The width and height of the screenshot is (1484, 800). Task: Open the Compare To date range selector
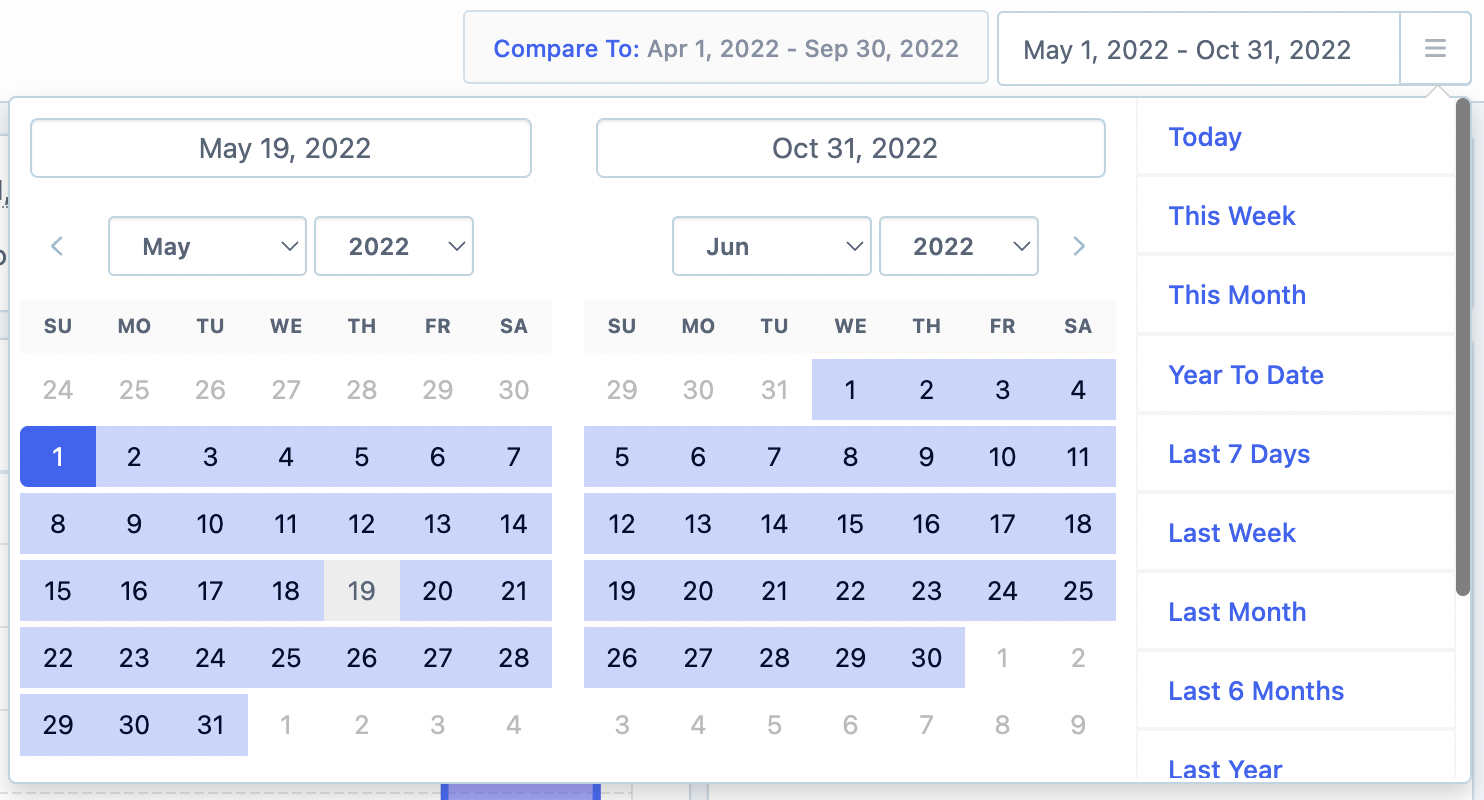point(725,48)
